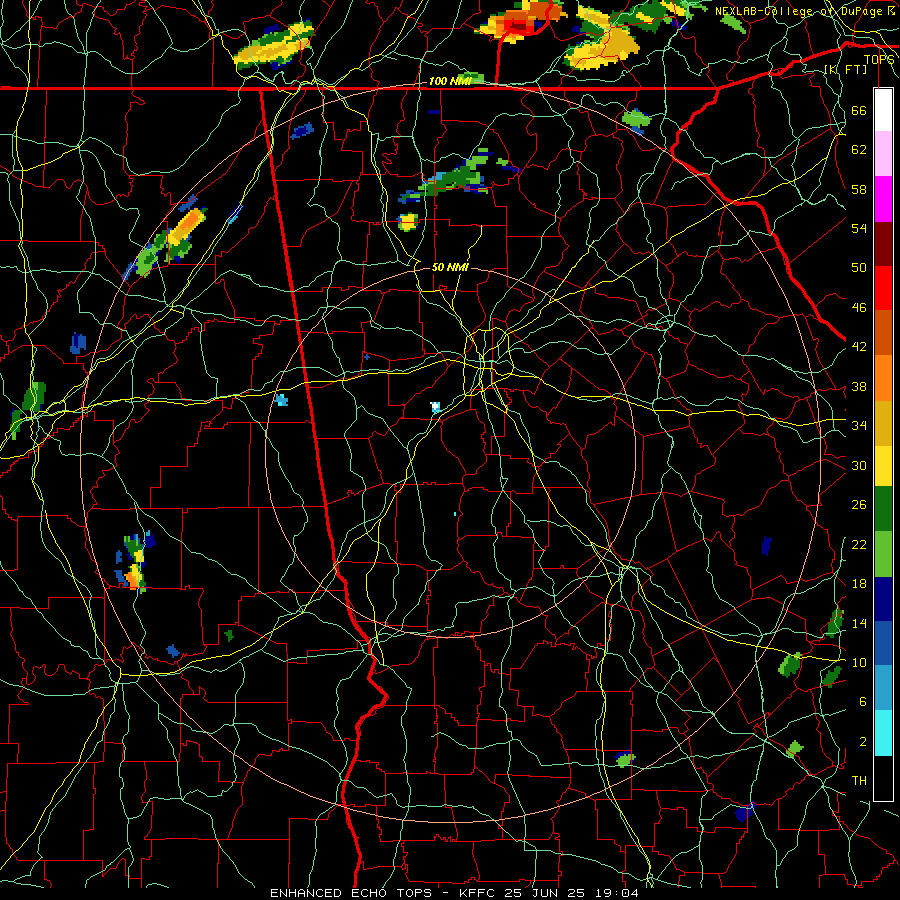Click the 6 legend value

[x=862, y=702]
